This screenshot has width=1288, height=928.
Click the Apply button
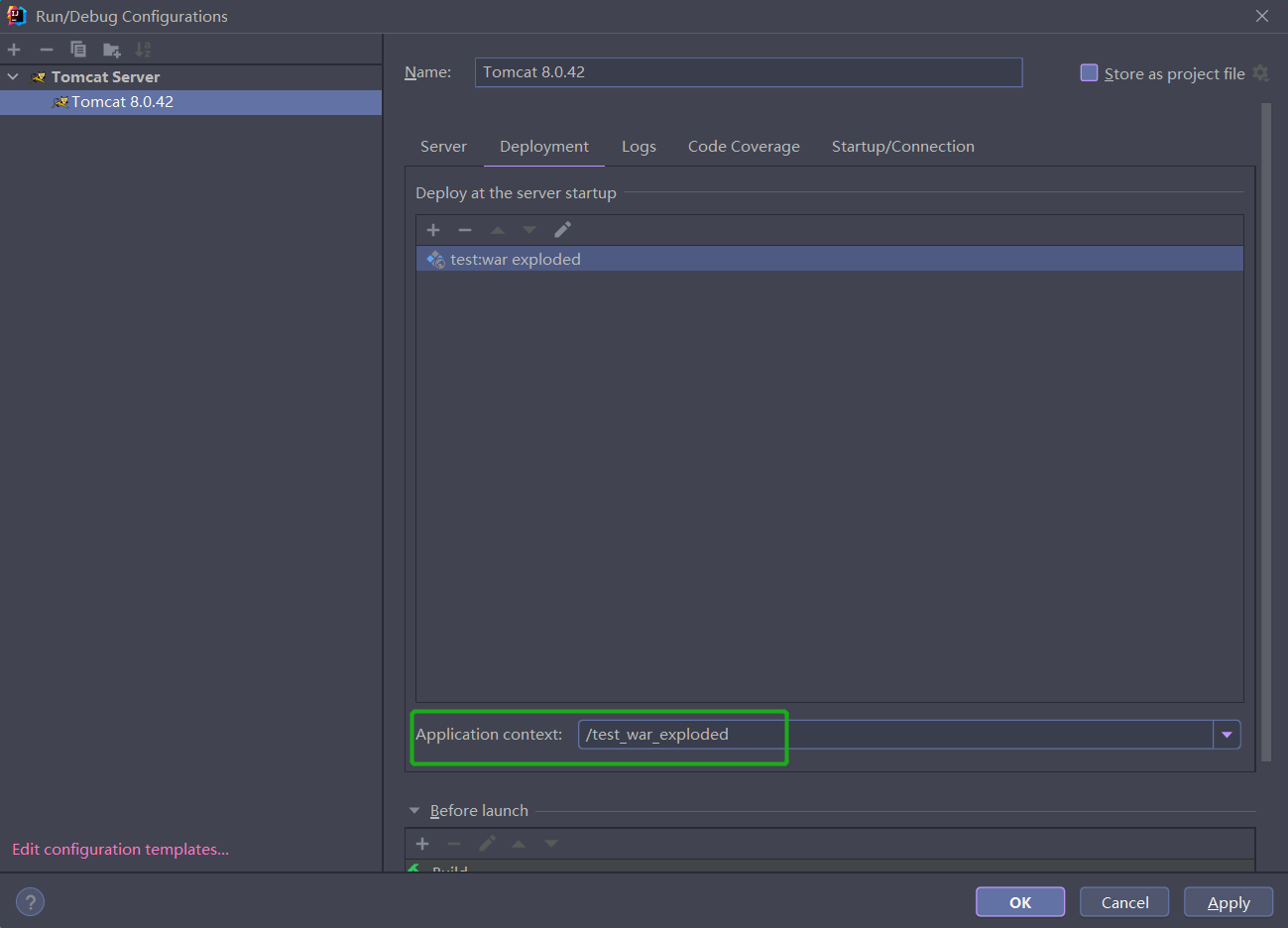tap(1229, 902)
